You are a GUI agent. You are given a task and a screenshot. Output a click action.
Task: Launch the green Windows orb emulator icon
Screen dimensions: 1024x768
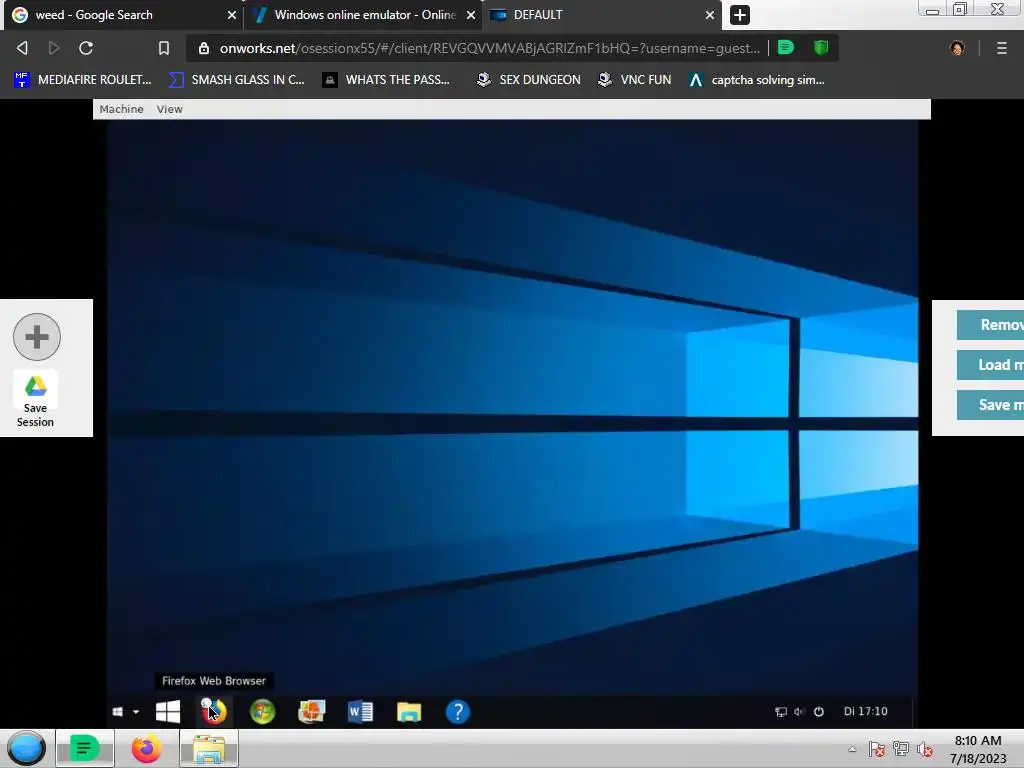pos(263,711)
